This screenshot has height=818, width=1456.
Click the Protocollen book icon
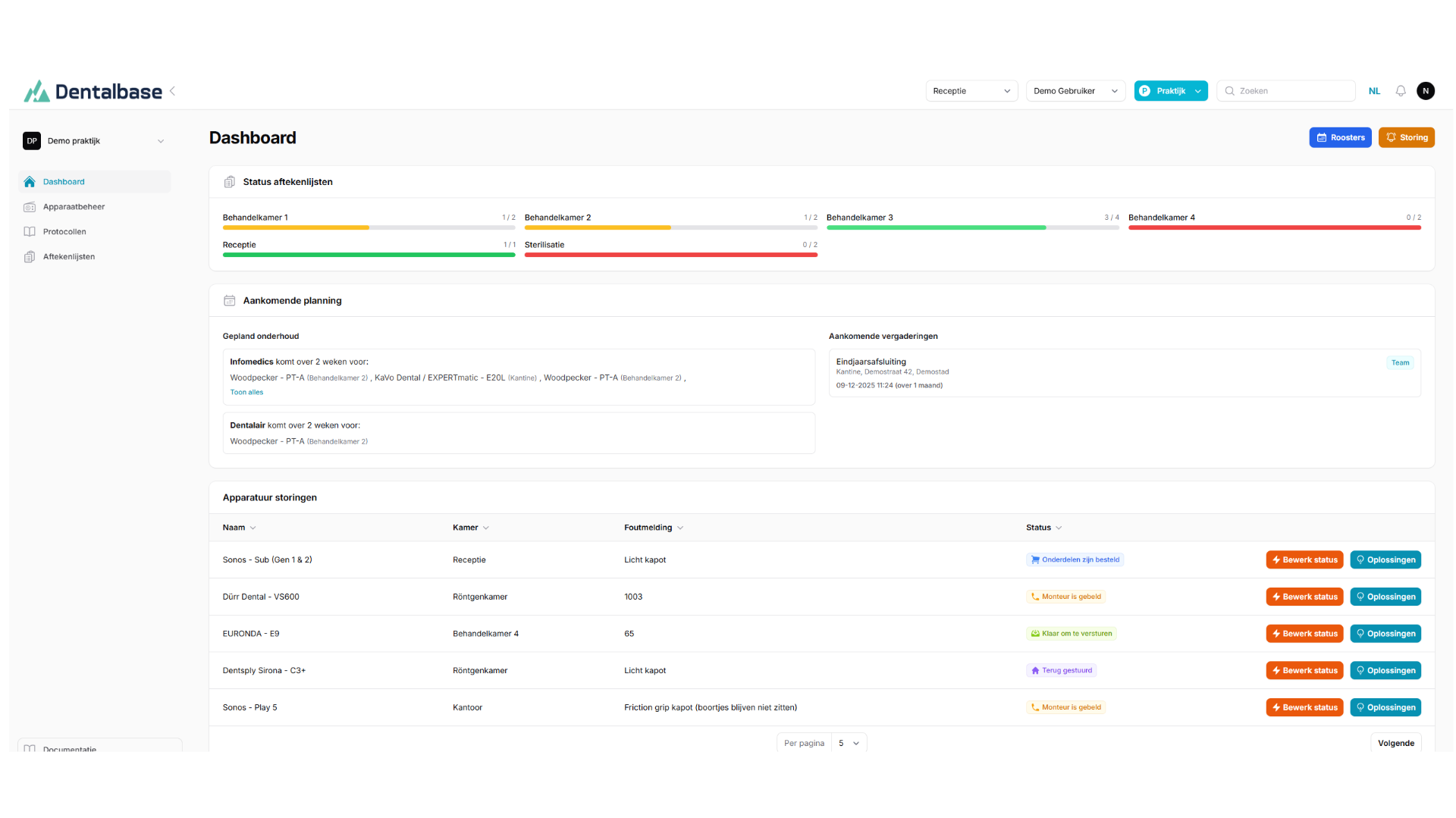[x=30, y=232]
